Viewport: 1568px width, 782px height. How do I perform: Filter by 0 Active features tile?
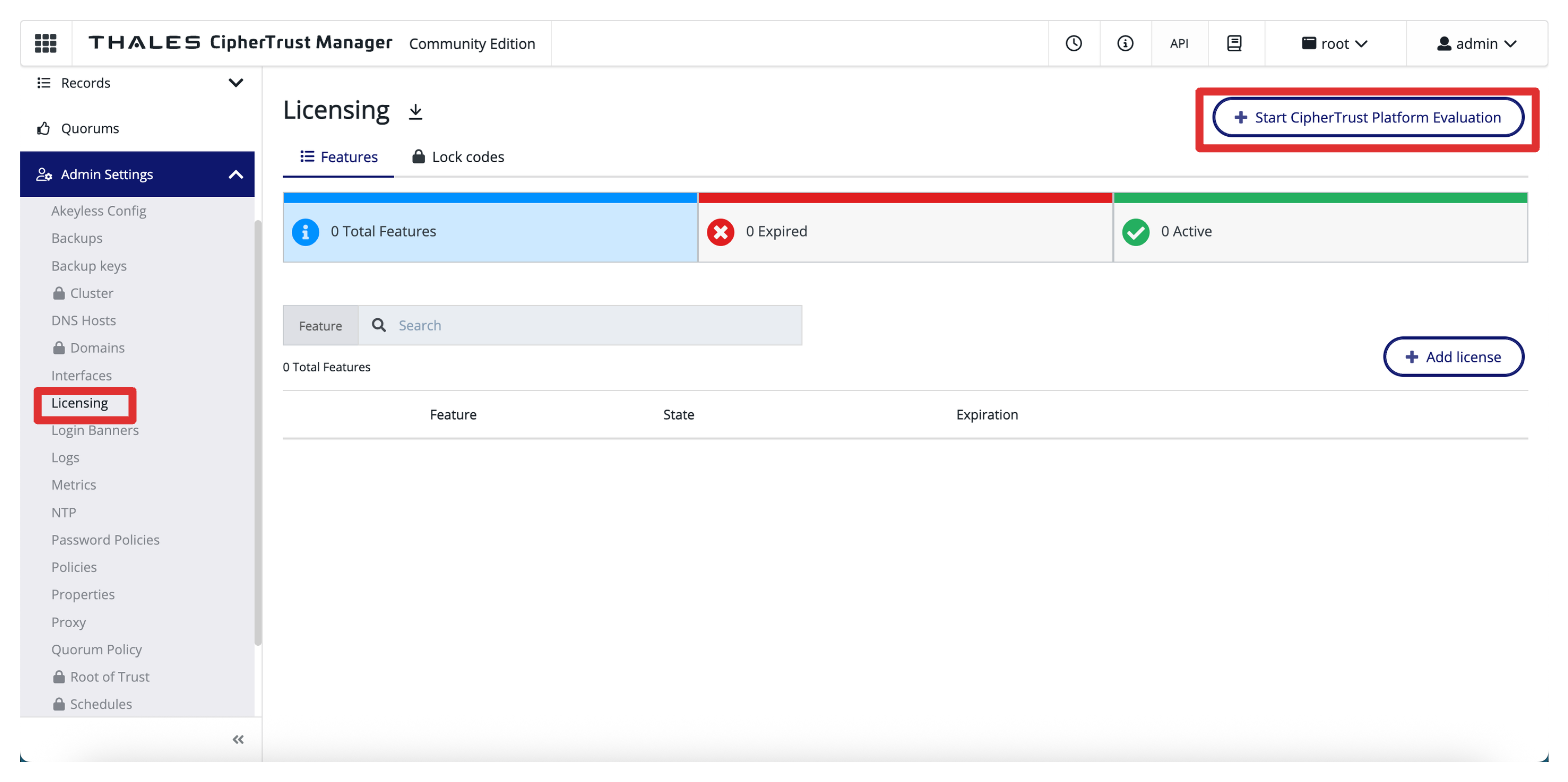coord(1319,232)
